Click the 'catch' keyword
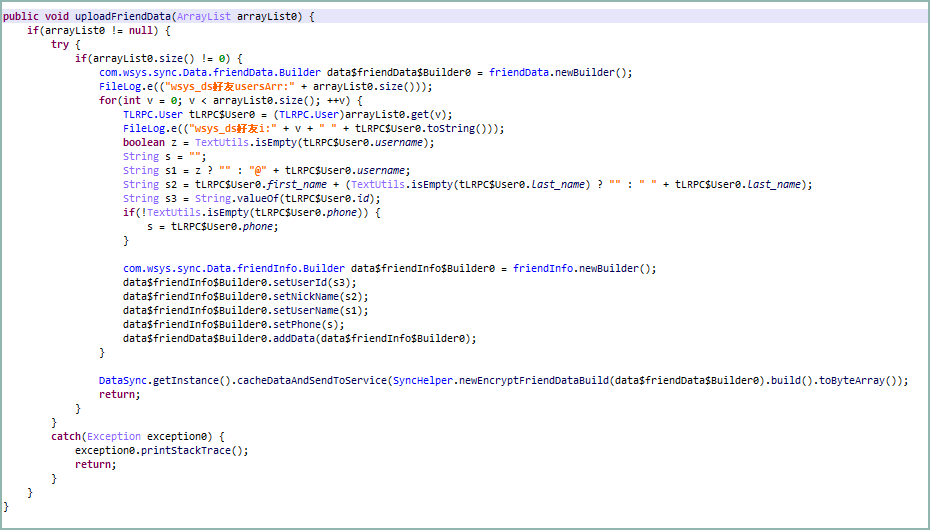Screen dimensions: 930x530 click(66, 436)
